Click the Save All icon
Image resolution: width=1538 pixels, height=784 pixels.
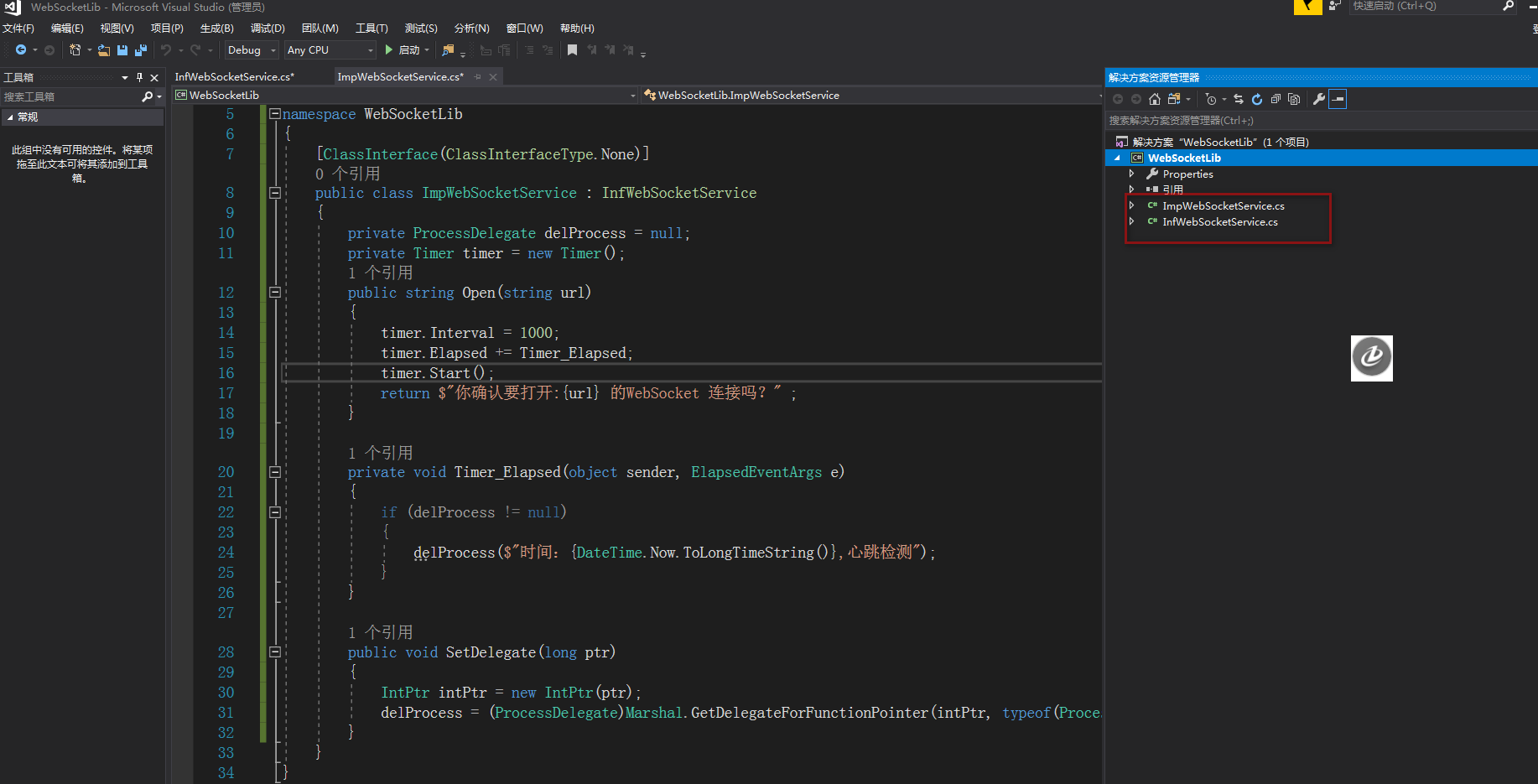tap(141, 50)
